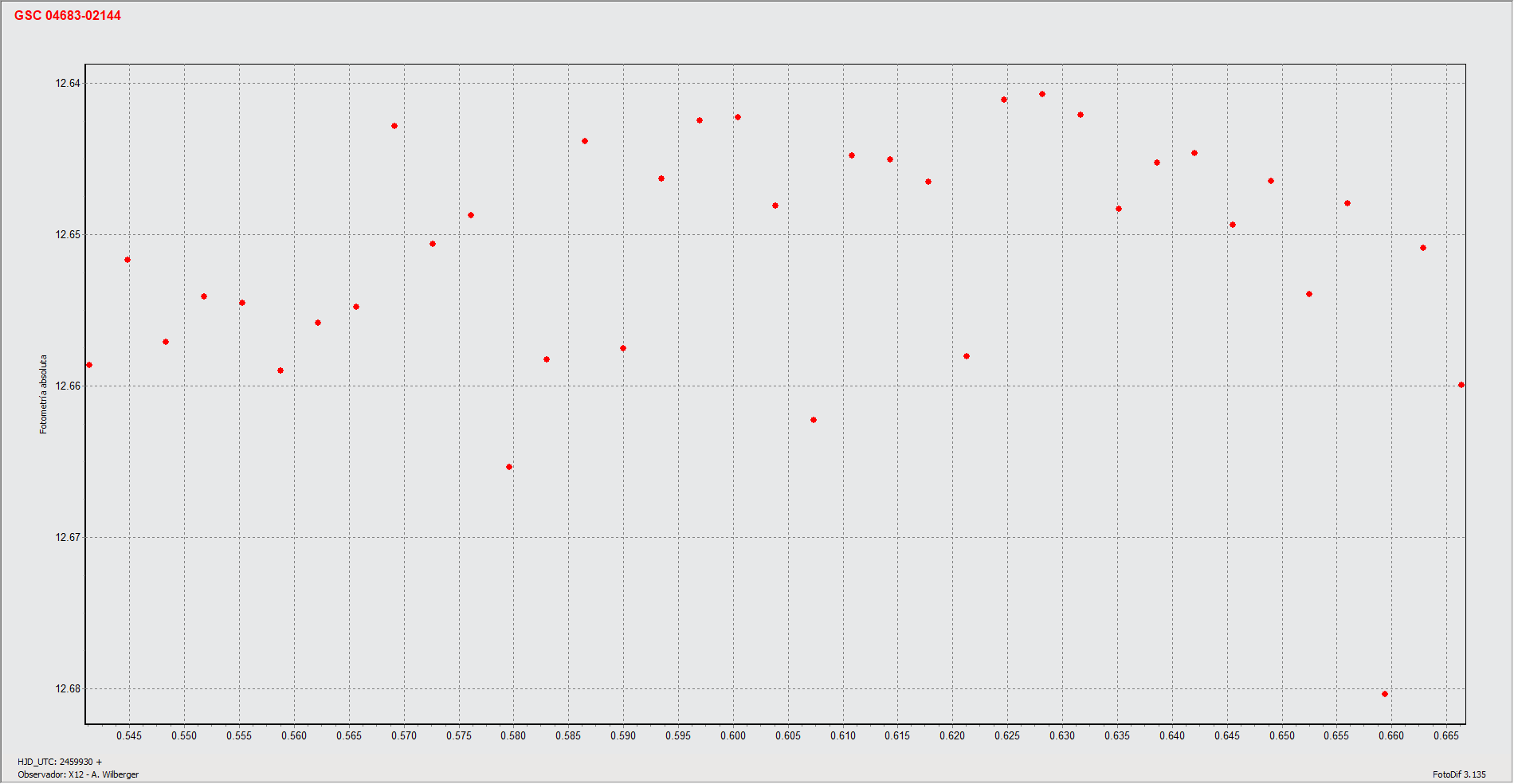Click the 12.68 y-axis tick label
This screenshot has width=1514, height=784.
[68, 689]
